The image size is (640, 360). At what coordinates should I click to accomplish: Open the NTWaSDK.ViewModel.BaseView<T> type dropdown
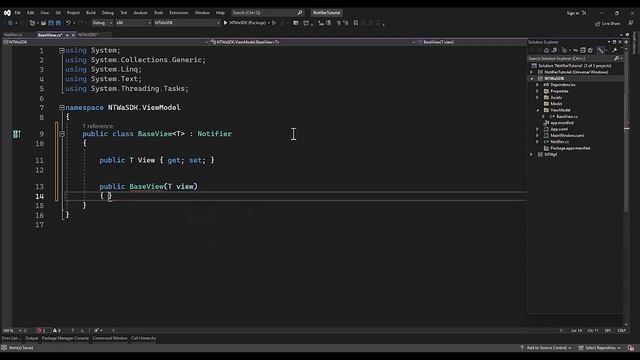(x=313, y=42)
